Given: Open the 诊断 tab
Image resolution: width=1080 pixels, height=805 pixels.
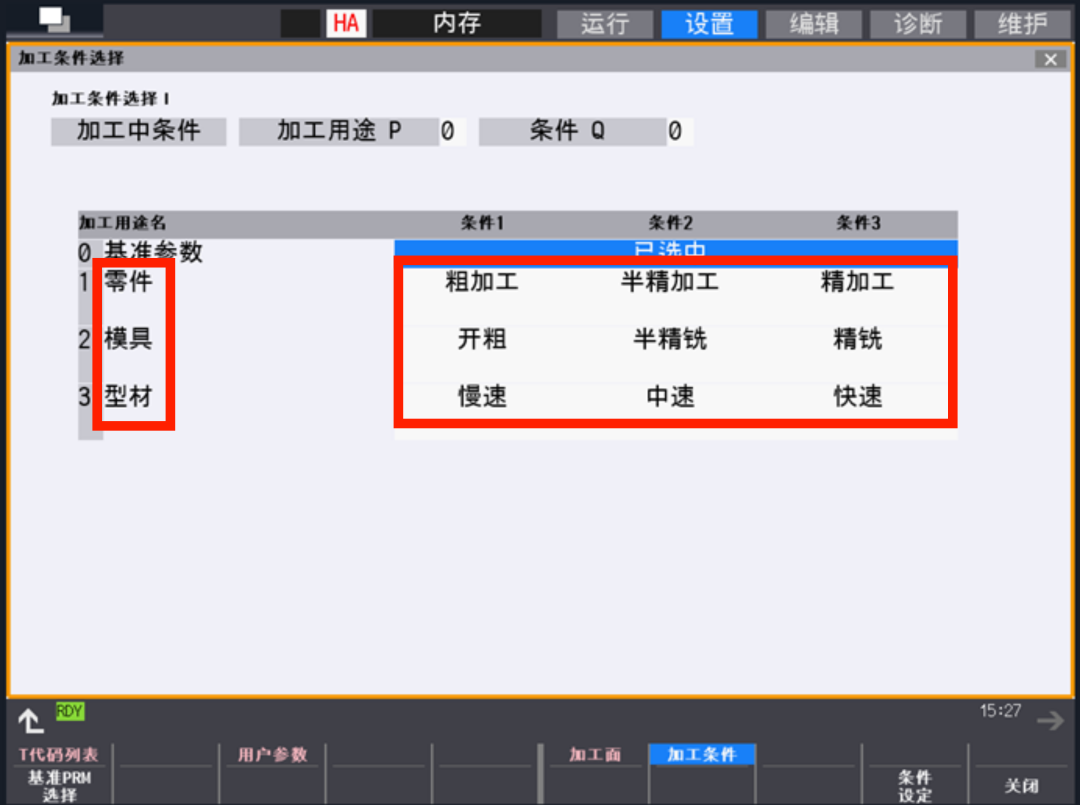Looking at the screenshot, I should pos(918,24).
